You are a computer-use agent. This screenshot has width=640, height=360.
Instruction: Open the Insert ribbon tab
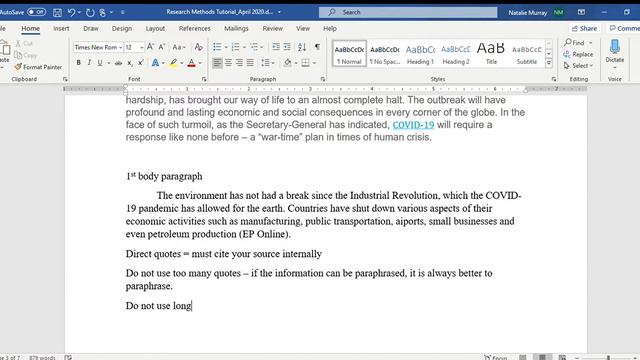coord(61,29)
